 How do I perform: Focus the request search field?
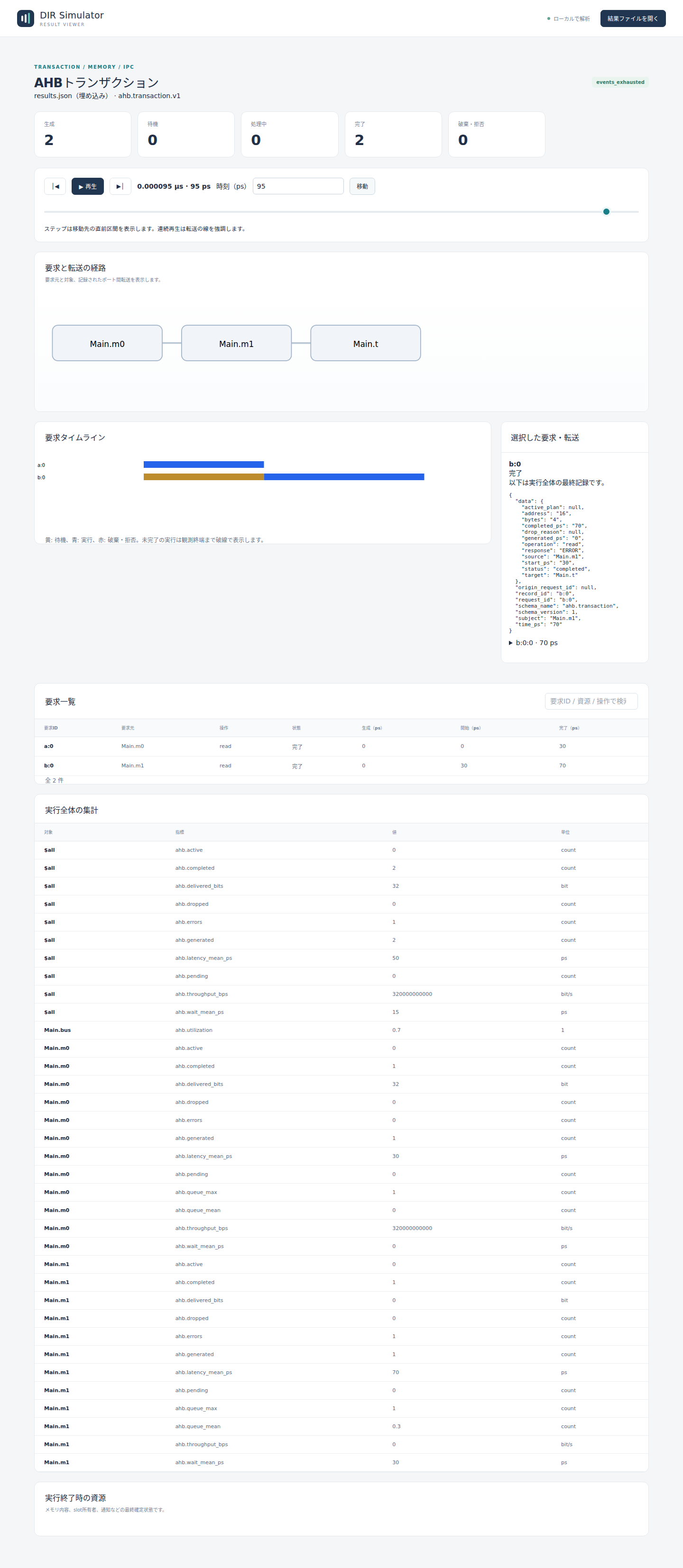591,701
